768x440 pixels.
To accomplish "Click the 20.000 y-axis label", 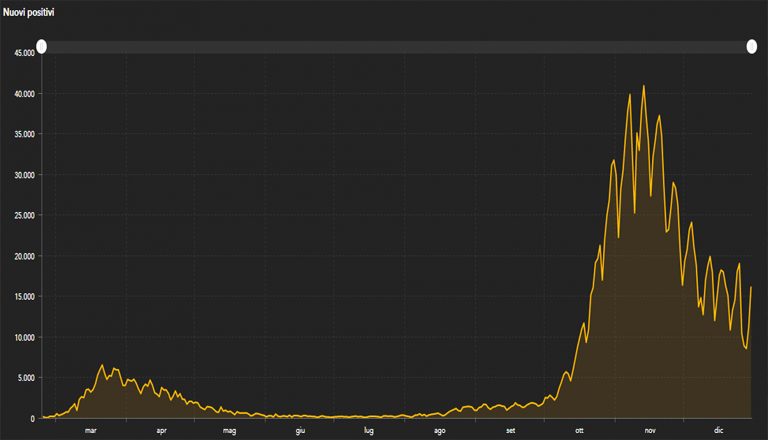I will 24,256.
